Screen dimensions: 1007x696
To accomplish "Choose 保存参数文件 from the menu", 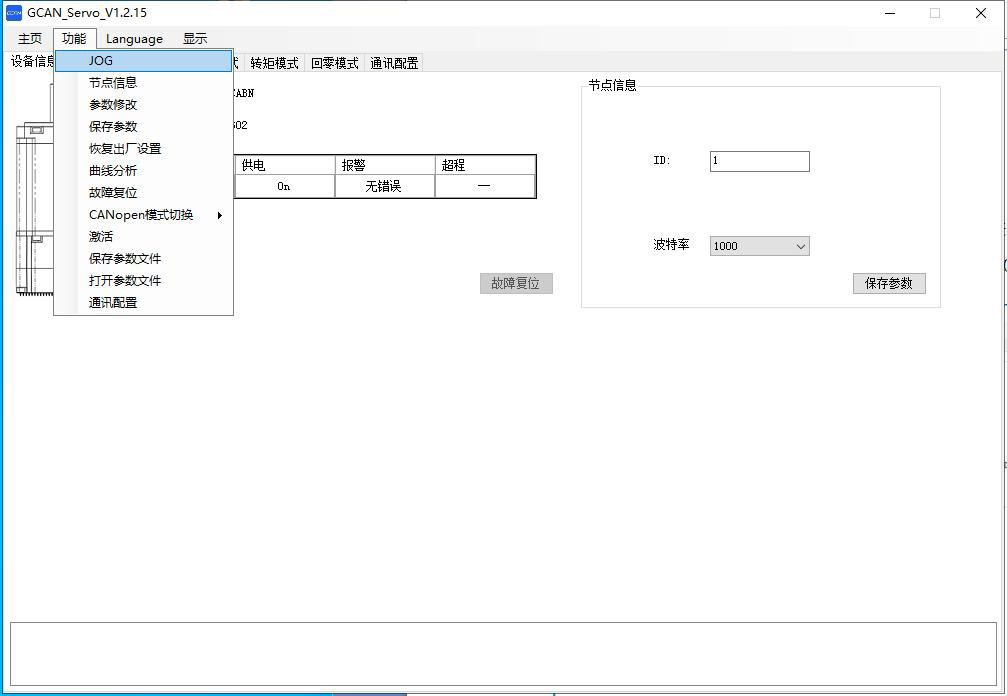I will 125,259.
